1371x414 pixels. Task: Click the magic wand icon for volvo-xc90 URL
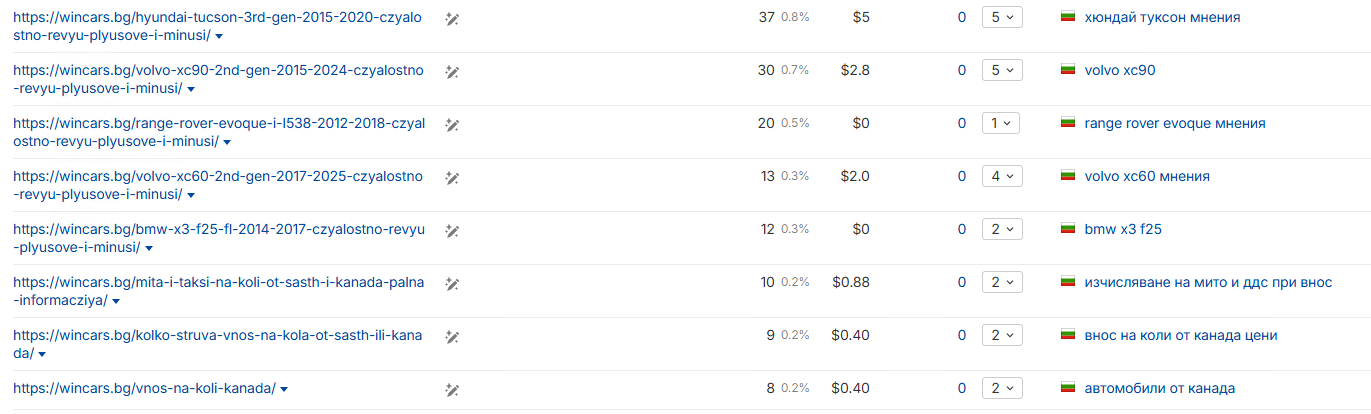click(x=452, y=71)
